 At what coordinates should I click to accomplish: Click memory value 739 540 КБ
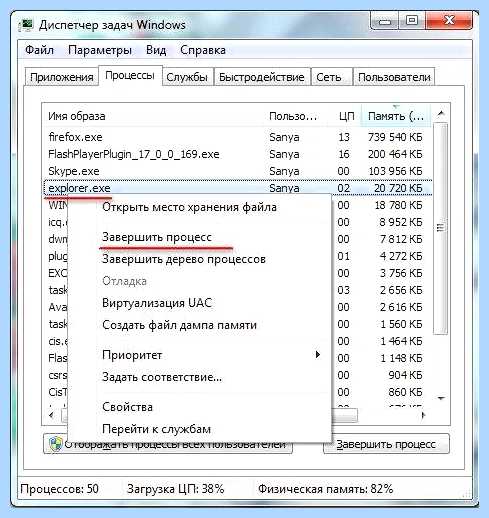(395, 137)
